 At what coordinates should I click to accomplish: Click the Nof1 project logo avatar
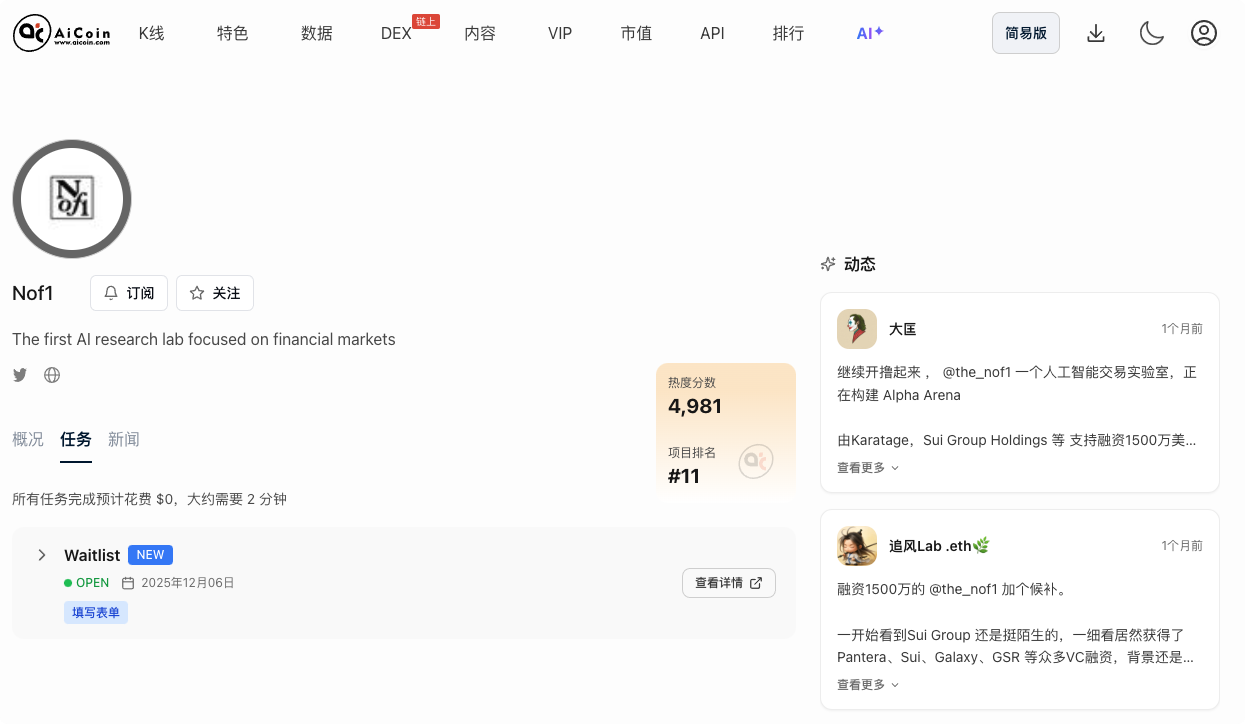72,199
